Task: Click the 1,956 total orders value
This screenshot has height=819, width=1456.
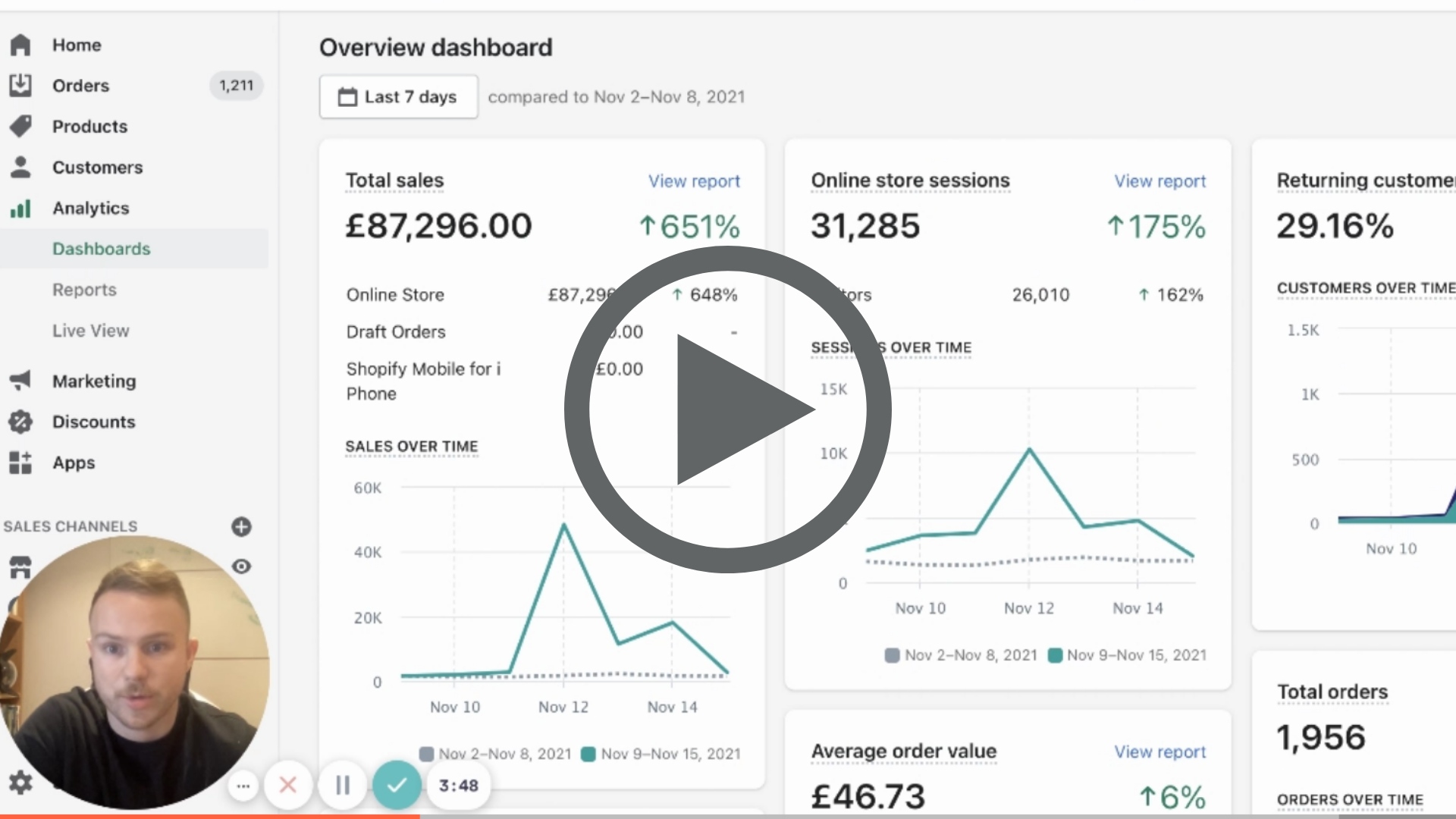Action: point(1321,737)
